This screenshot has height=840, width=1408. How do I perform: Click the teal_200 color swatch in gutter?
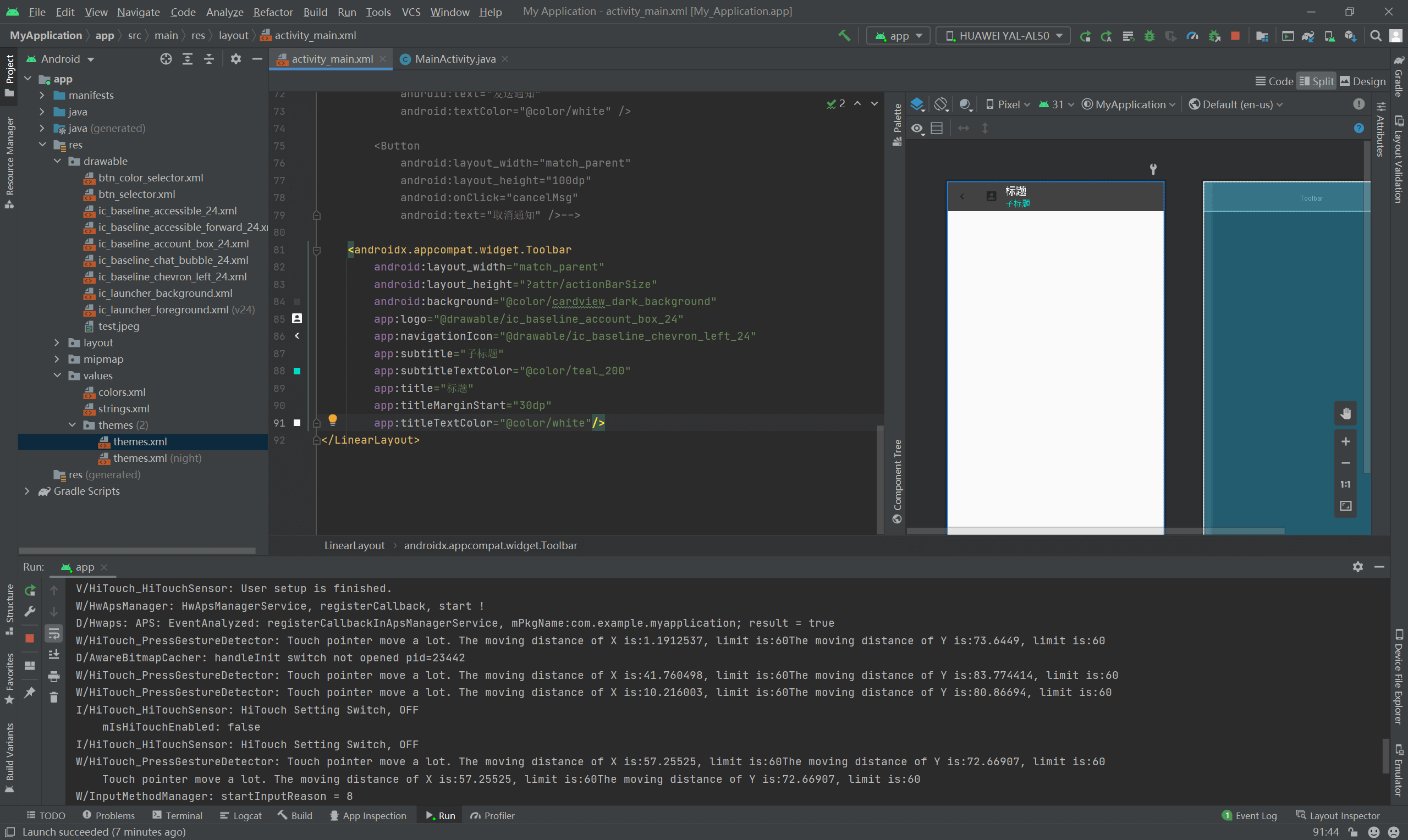coord(296,371)
